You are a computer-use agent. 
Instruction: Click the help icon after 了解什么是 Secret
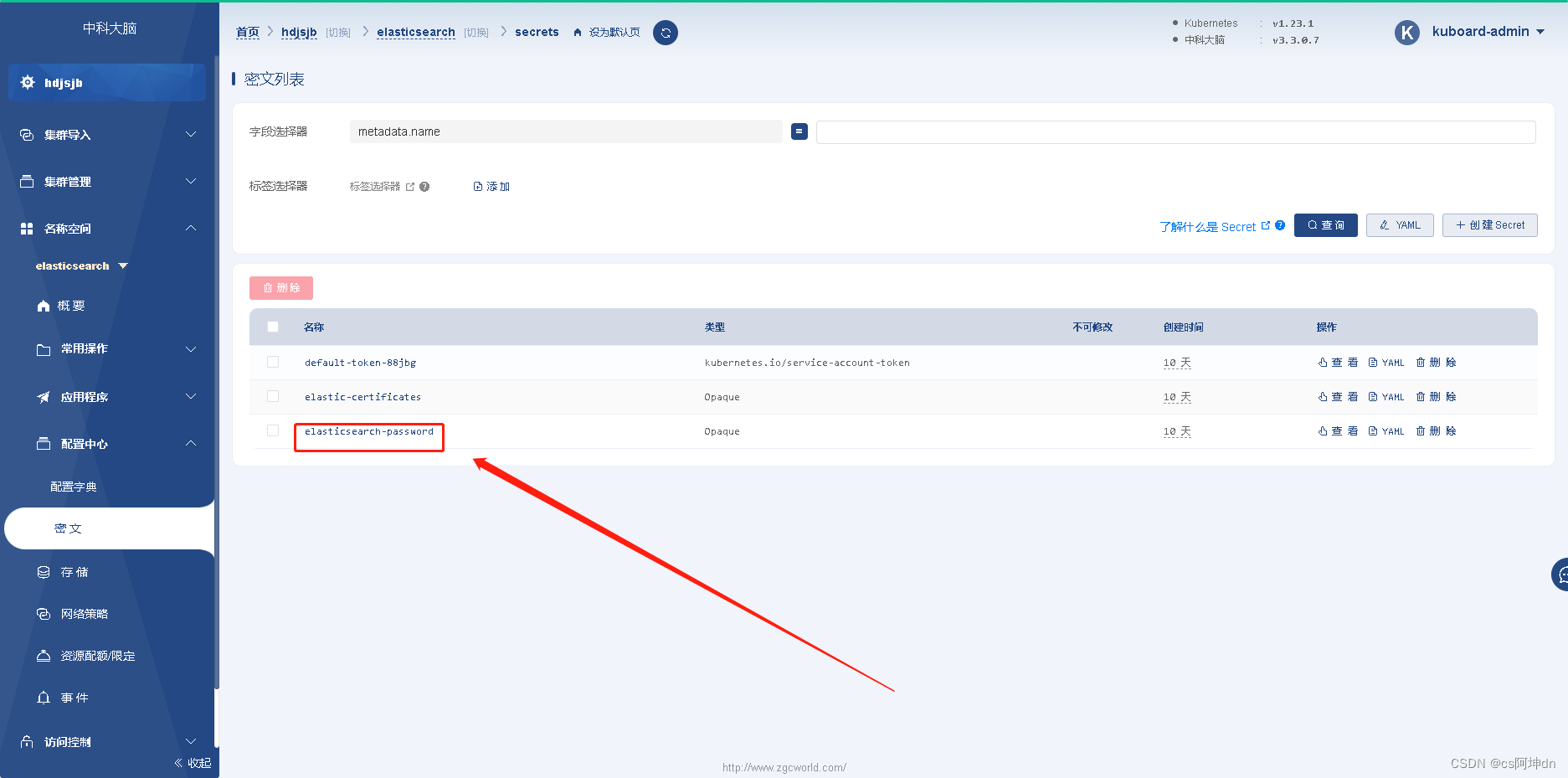(1280, 225)
